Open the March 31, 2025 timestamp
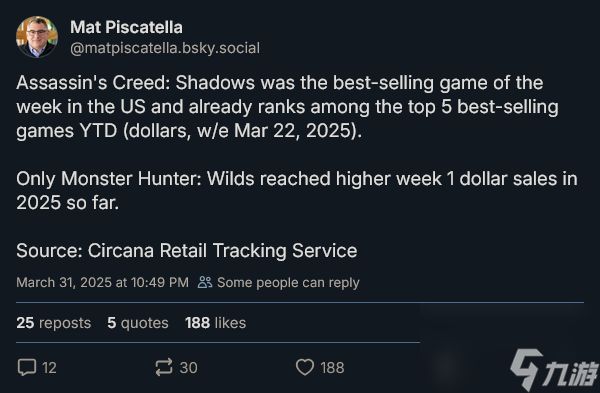This screenshot has width=600, height=393. pos(103,282)
